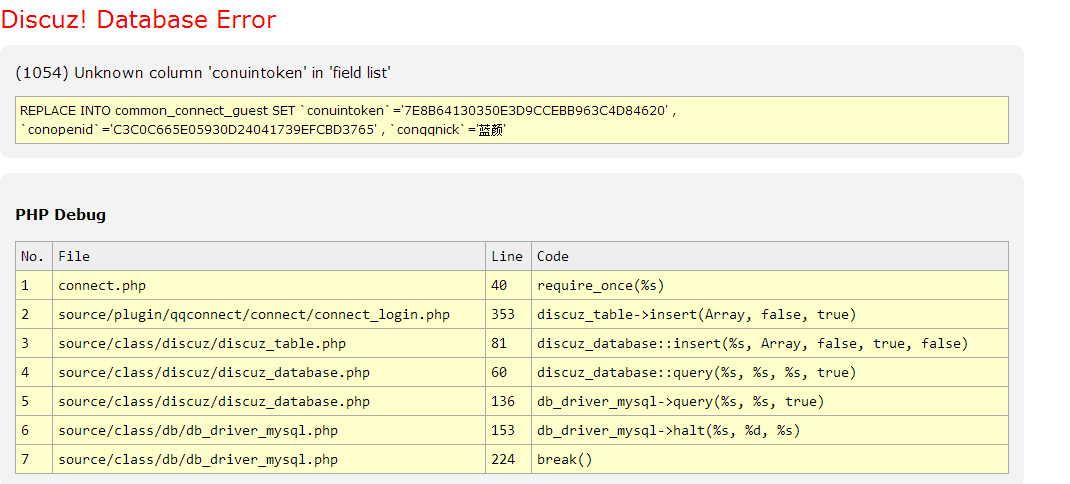Click the REPLACE INTO SQL query box

512,120
